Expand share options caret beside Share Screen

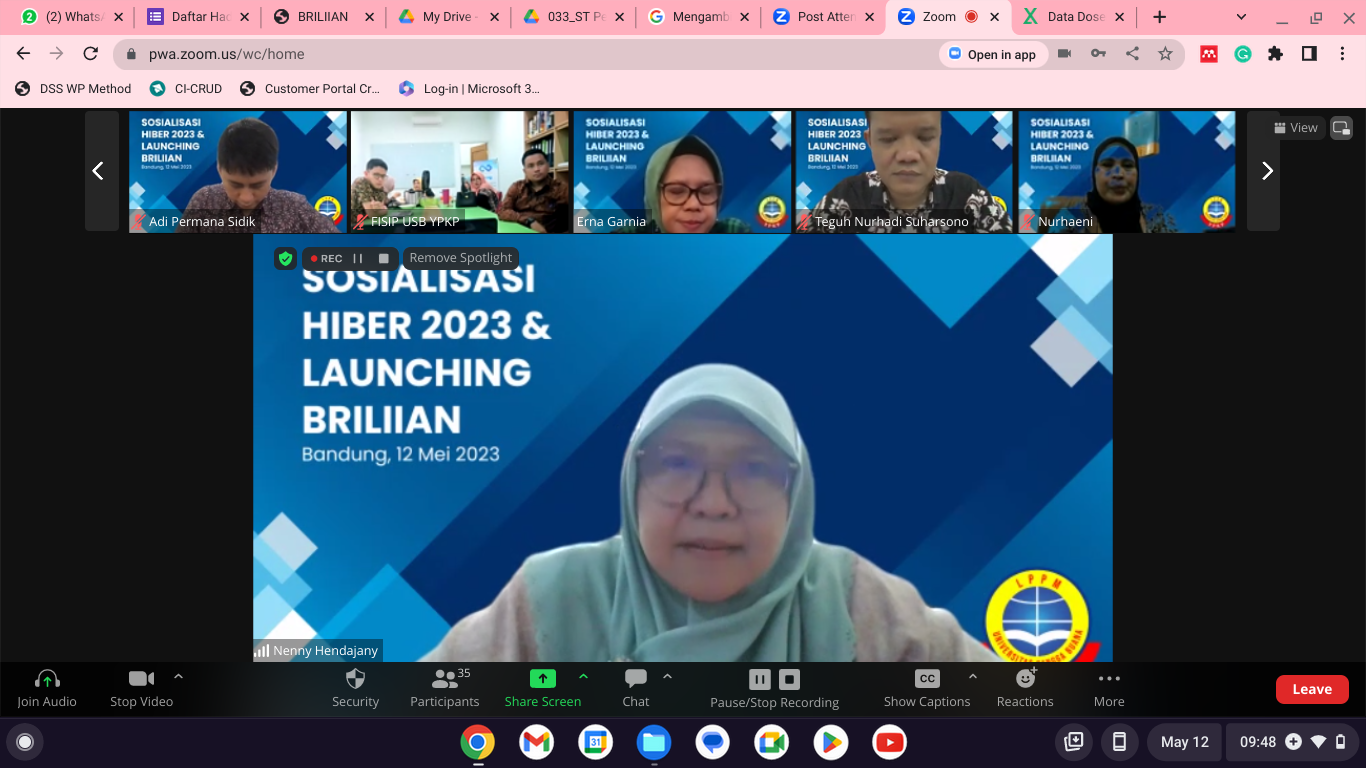tap(583, 677)
